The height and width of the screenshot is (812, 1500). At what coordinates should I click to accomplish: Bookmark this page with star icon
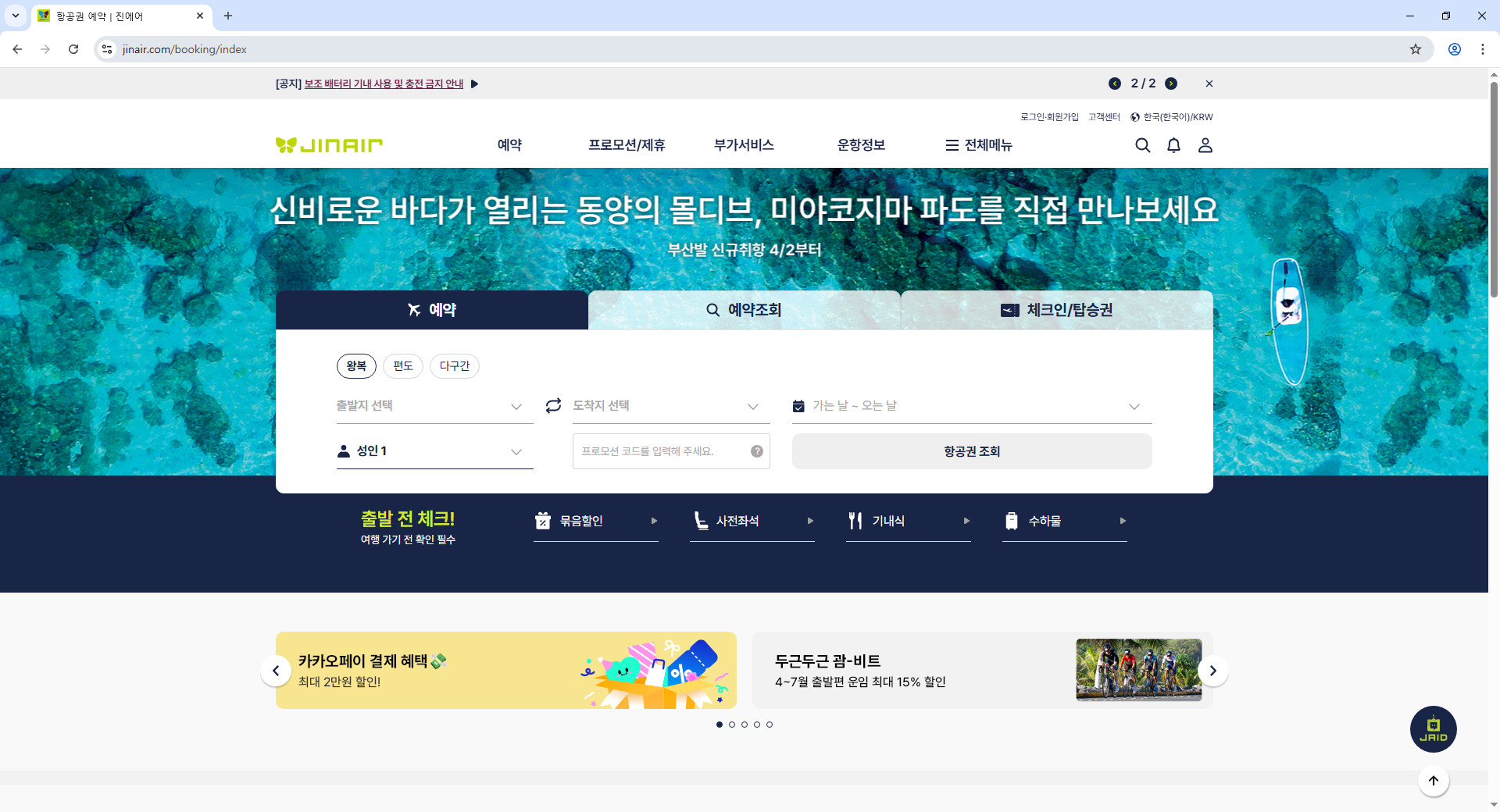[x=1416, y=49]
